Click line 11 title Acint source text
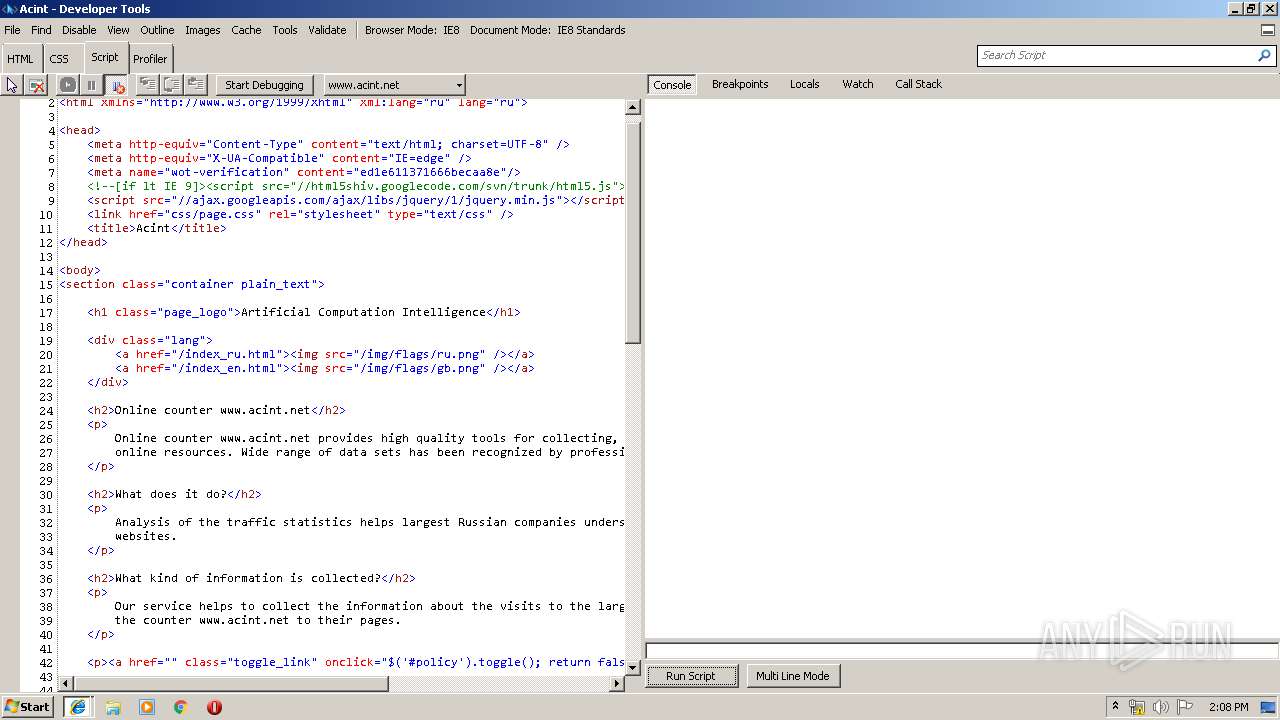Viewport: 1280px width, 720px height. (157, 228)
